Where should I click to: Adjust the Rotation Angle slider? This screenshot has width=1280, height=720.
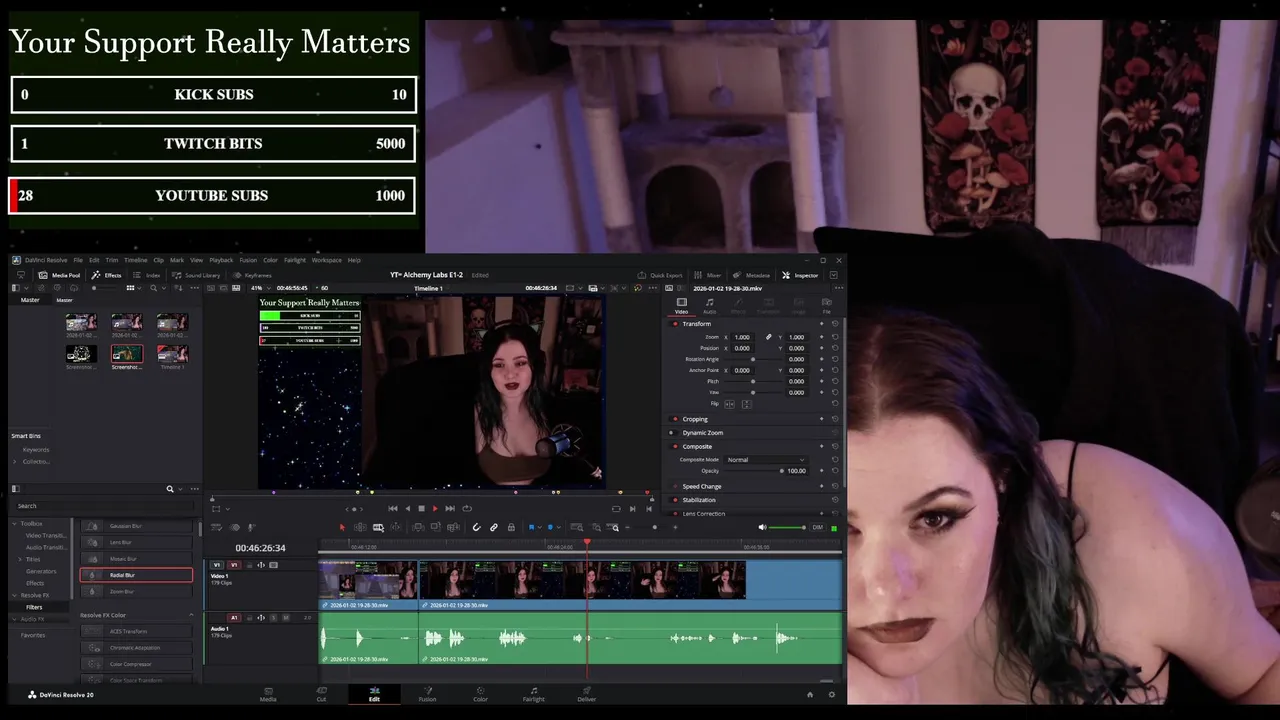(752, 359)
